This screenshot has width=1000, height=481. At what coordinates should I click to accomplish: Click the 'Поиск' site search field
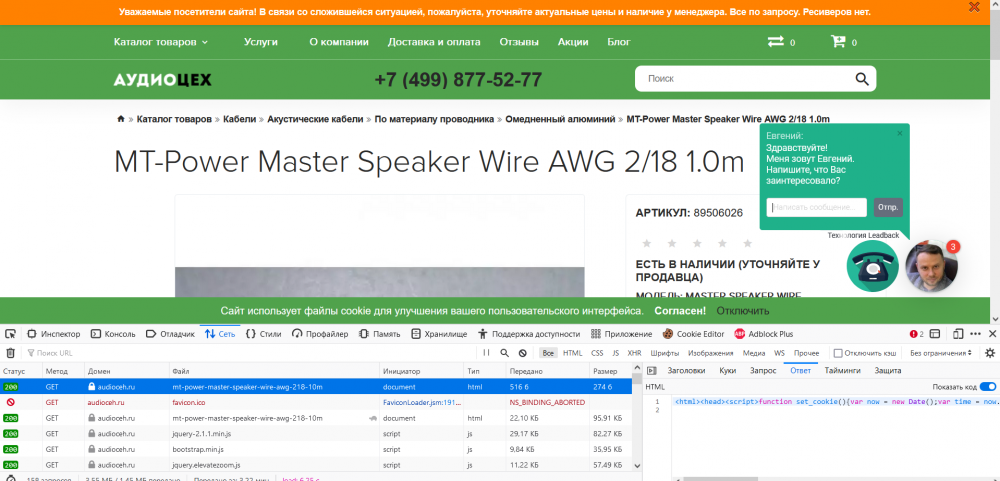click(x=745, y=79)
